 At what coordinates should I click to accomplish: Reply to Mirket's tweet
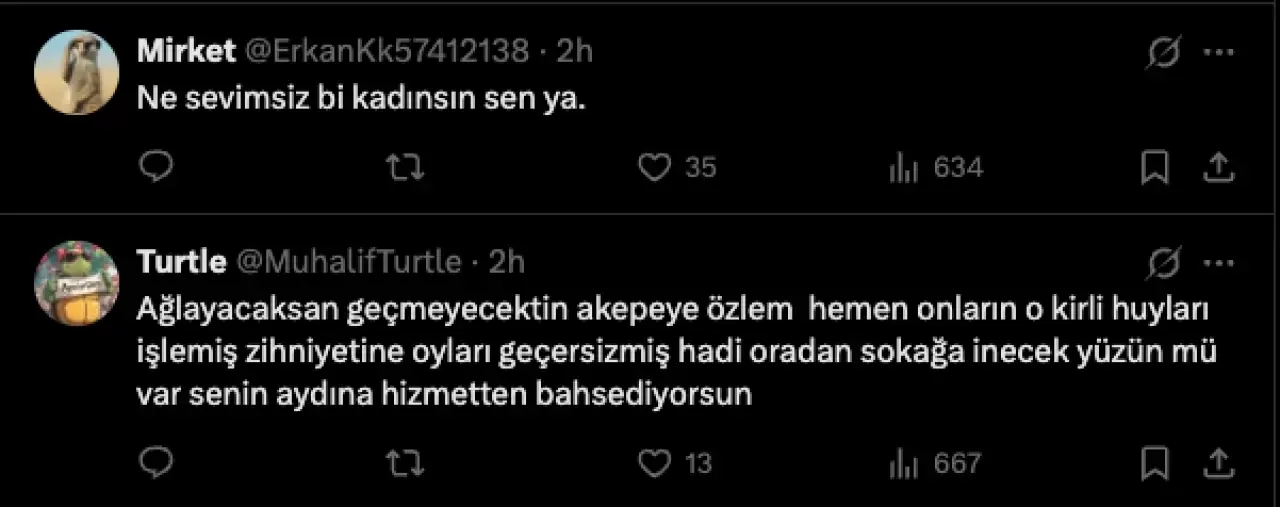(156, 167)
